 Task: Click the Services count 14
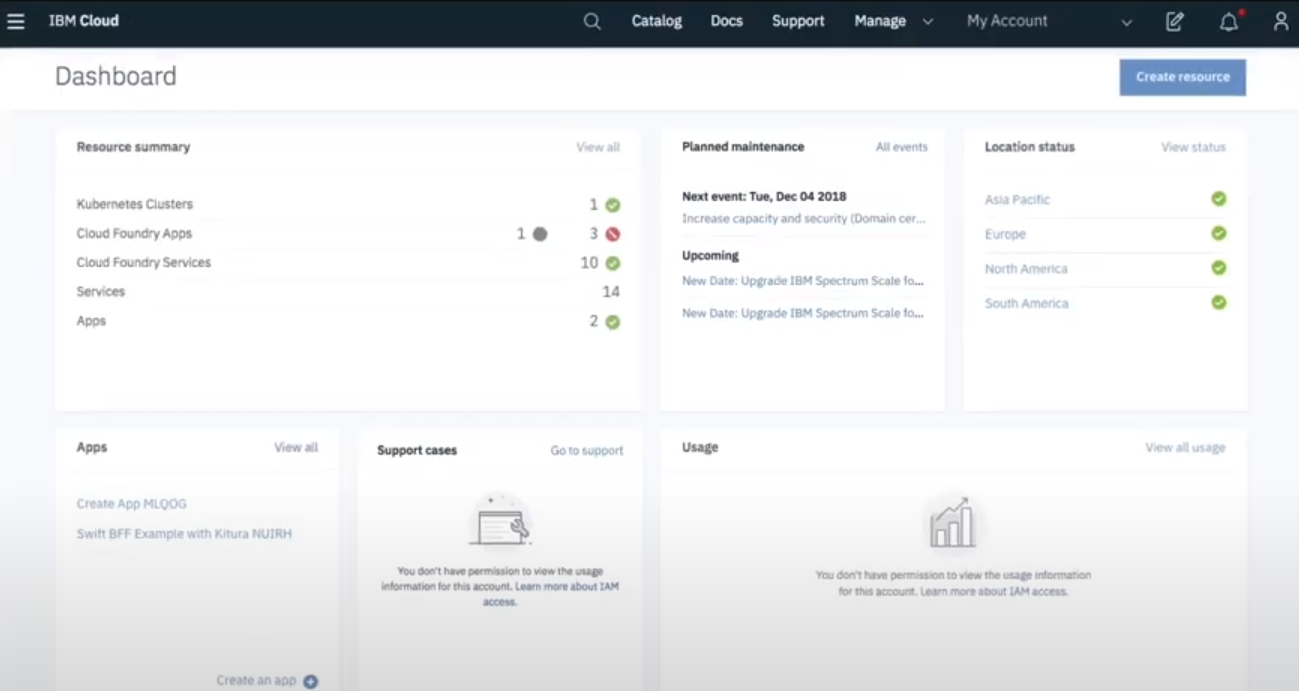click(611, 292)
